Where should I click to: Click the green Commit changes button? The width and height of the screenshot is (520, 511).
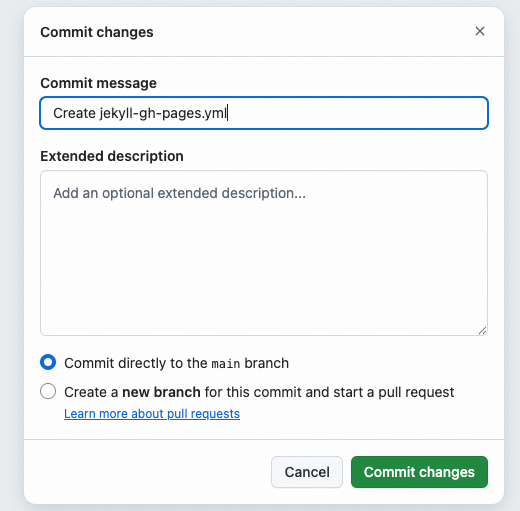[419, 472]
